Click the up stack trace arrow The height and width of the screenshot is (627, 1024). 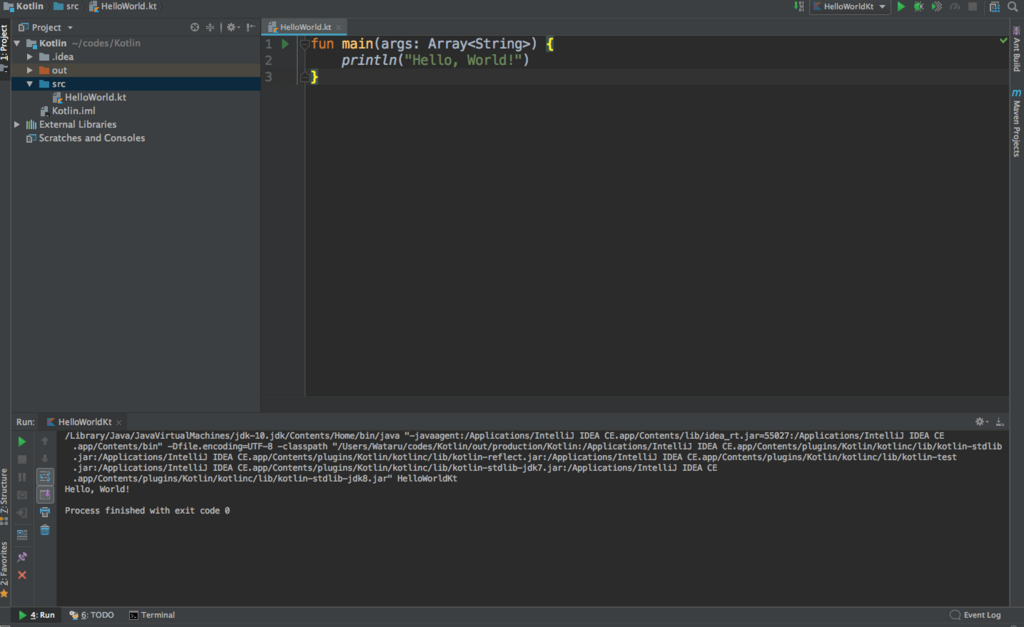tap(44, 442)
